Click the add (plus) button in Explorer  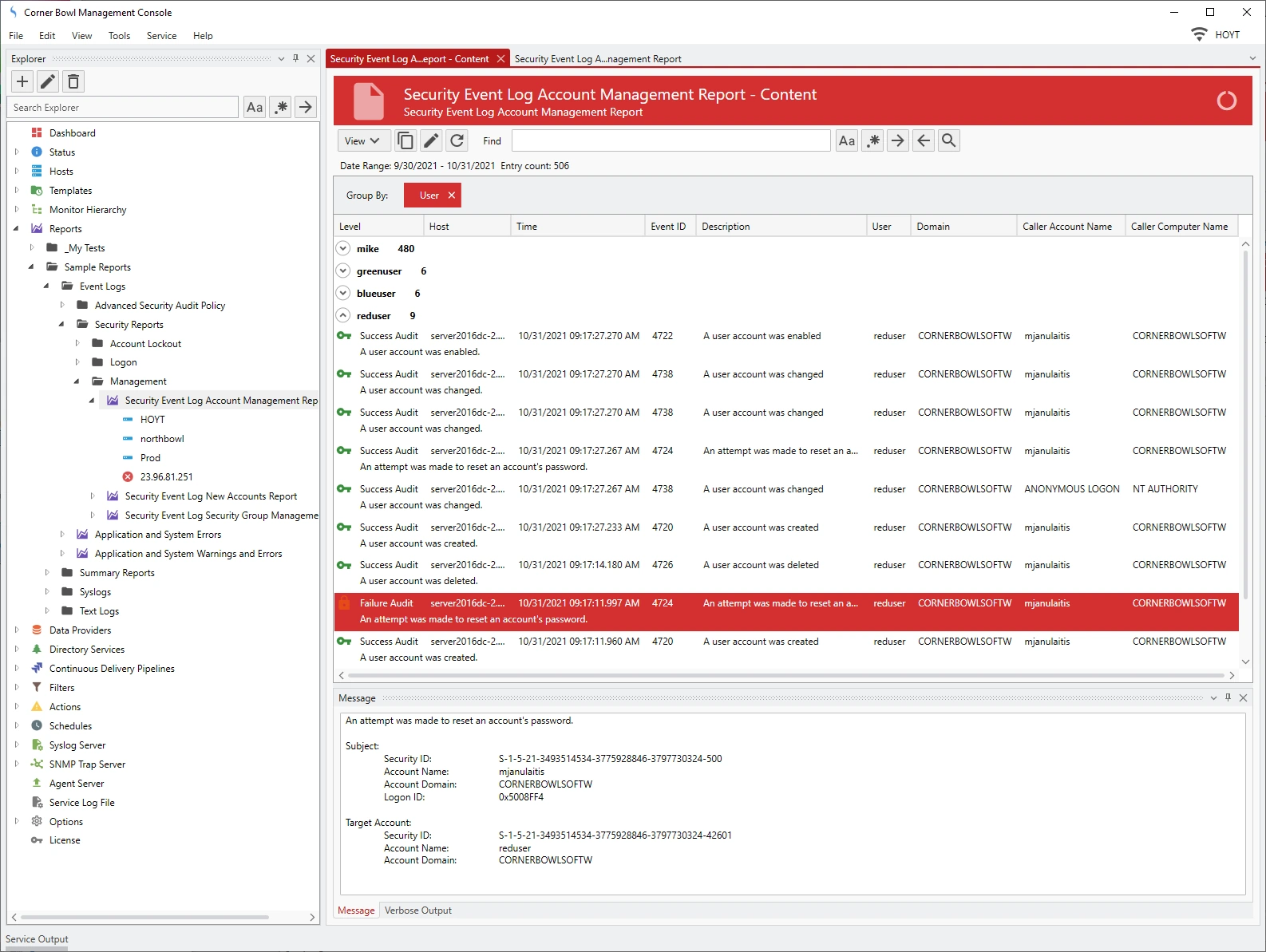point(22,81)
